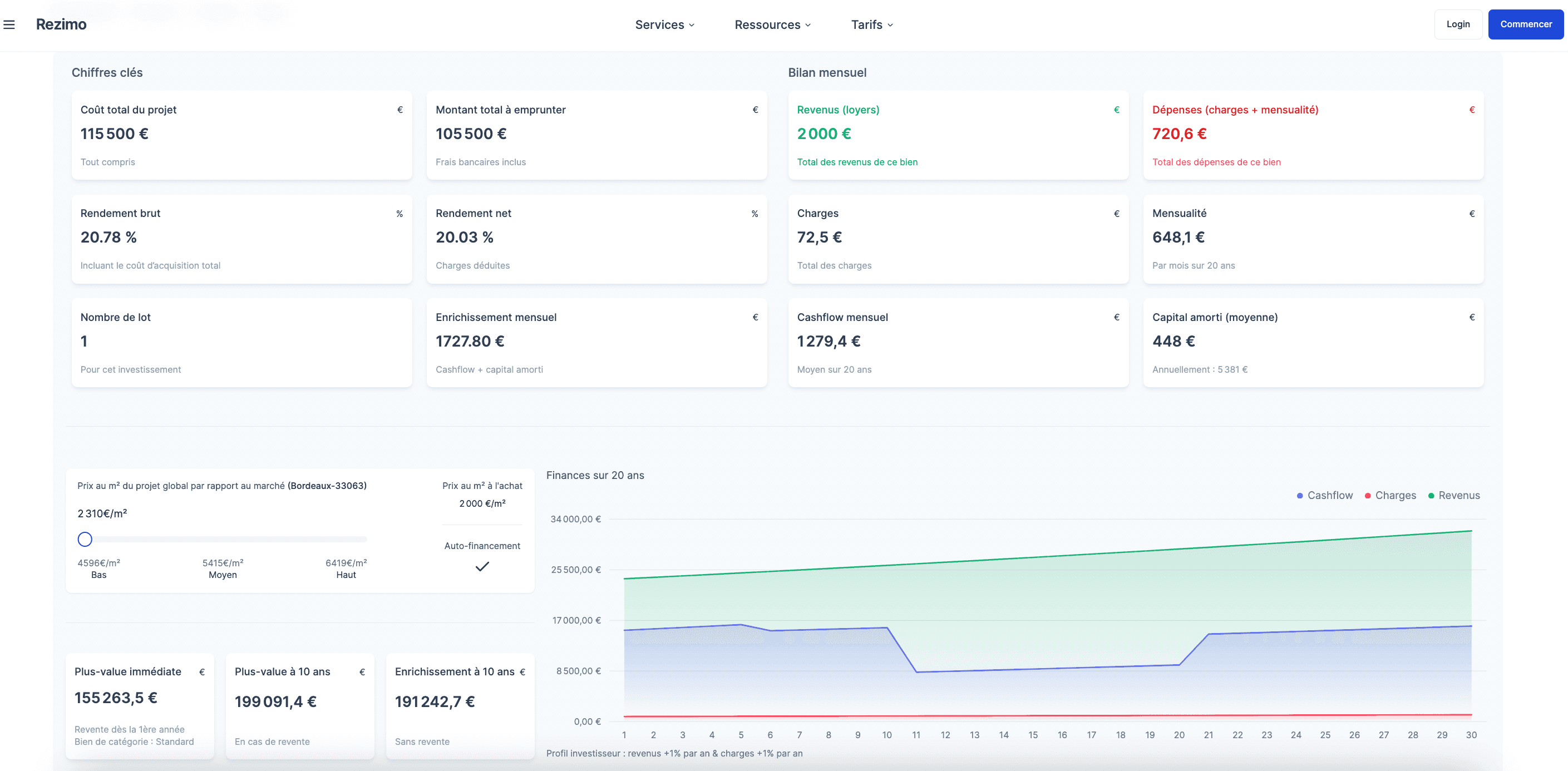
Task: Click euro icon on Enrichissement à 10 ans card
Action: (x=522, y=673)
